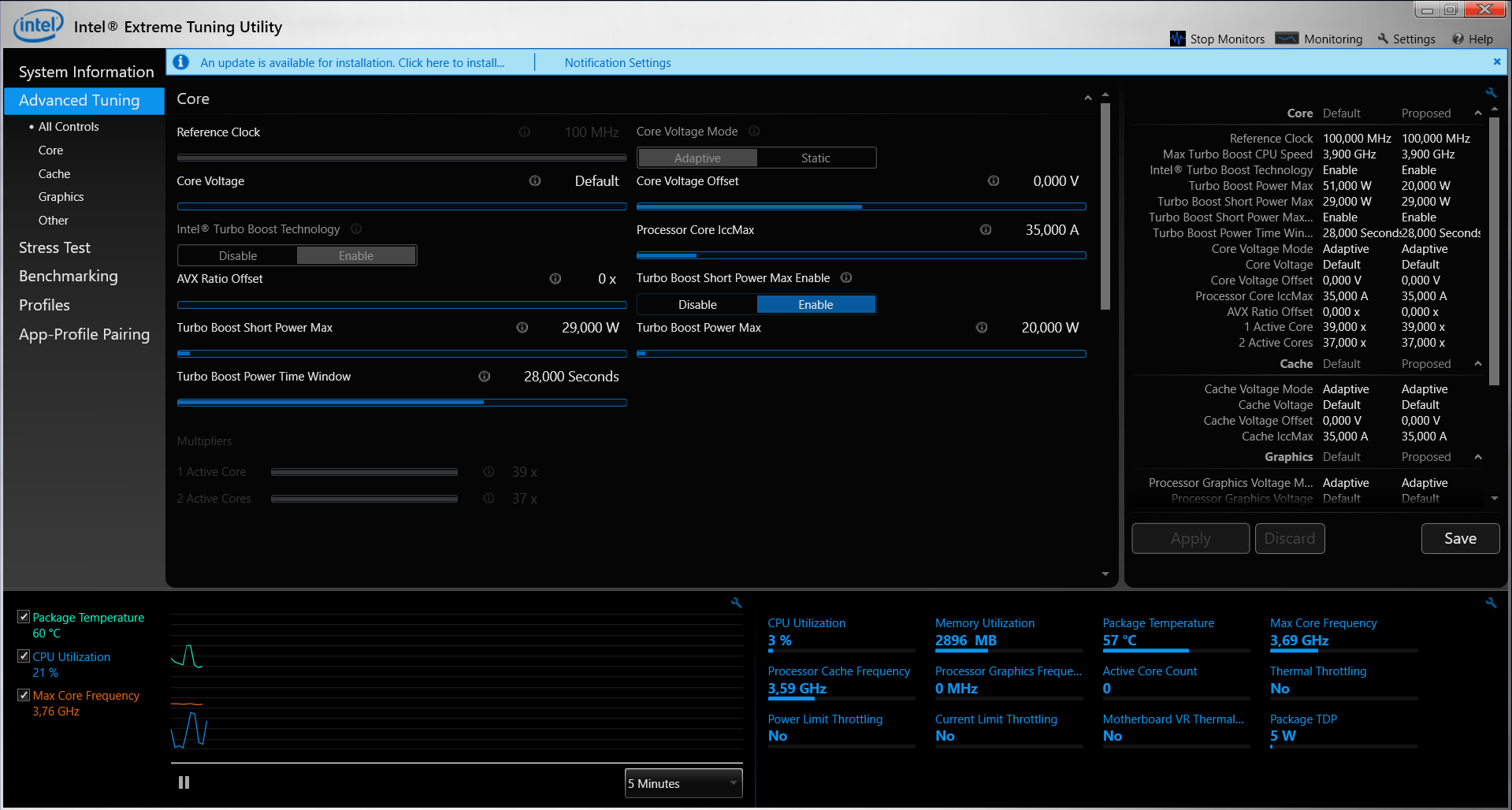Collapse Cache group in summary panel

coord(1478,364)
